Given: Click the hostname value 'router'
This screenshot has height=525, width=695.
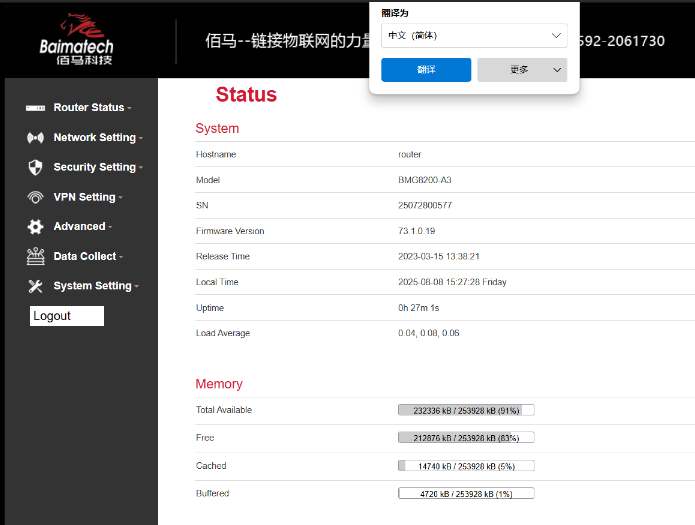Looking at the screenshot, I should [x=410, y=154].
